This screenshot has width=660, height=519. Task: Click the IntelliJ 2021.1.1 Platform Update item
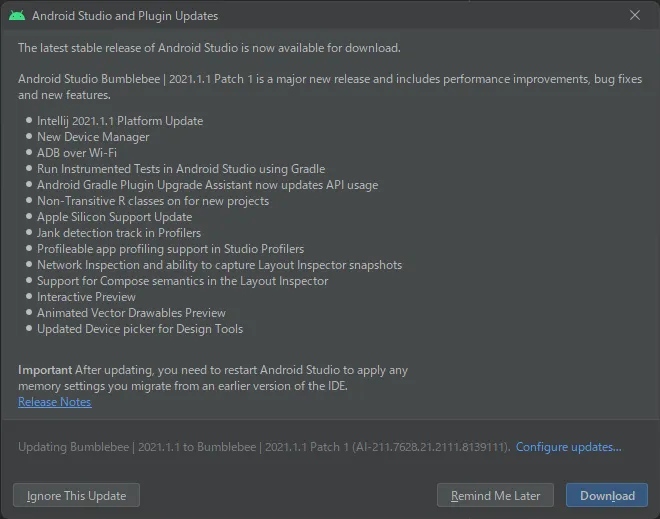tap(120, 121)
